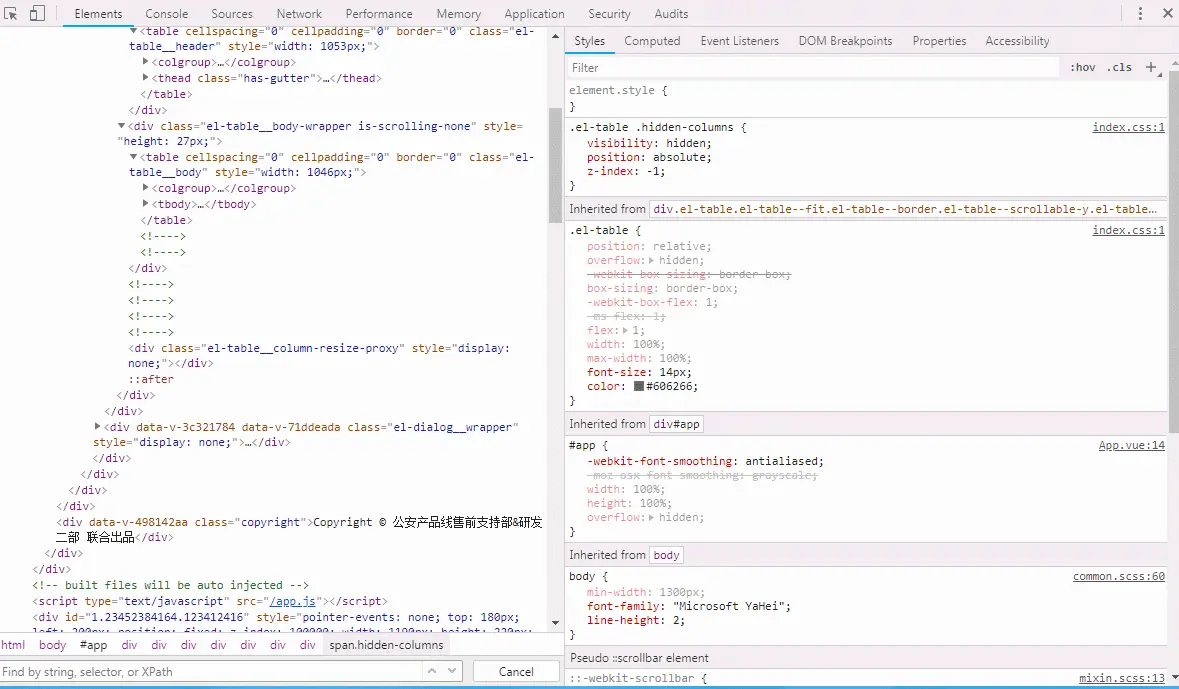Switch to the Elements tab

[x=98, y=14]
